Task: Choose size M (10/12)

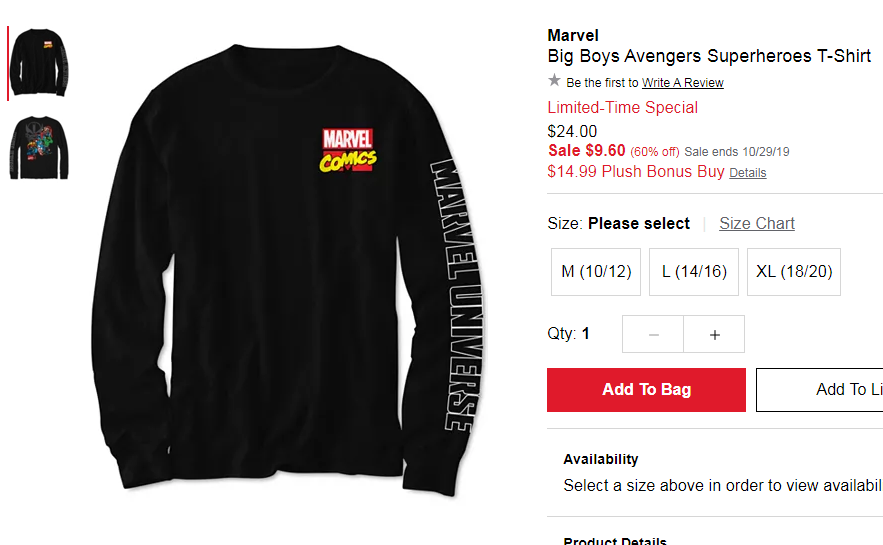Action: click(x=596, y=272)
